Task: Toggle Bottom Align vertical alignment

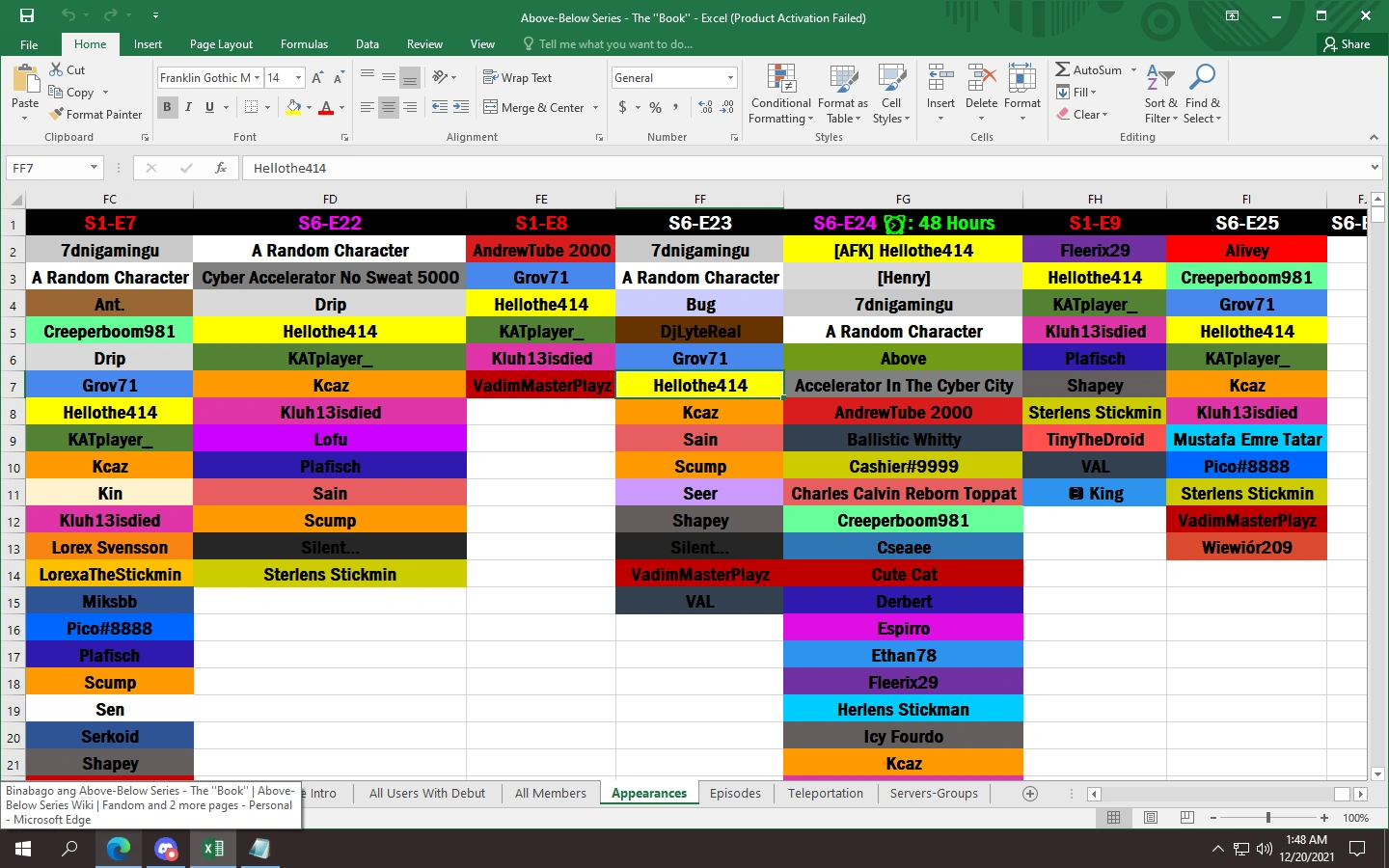Action: pyautogui.click(x=410, y=77)
